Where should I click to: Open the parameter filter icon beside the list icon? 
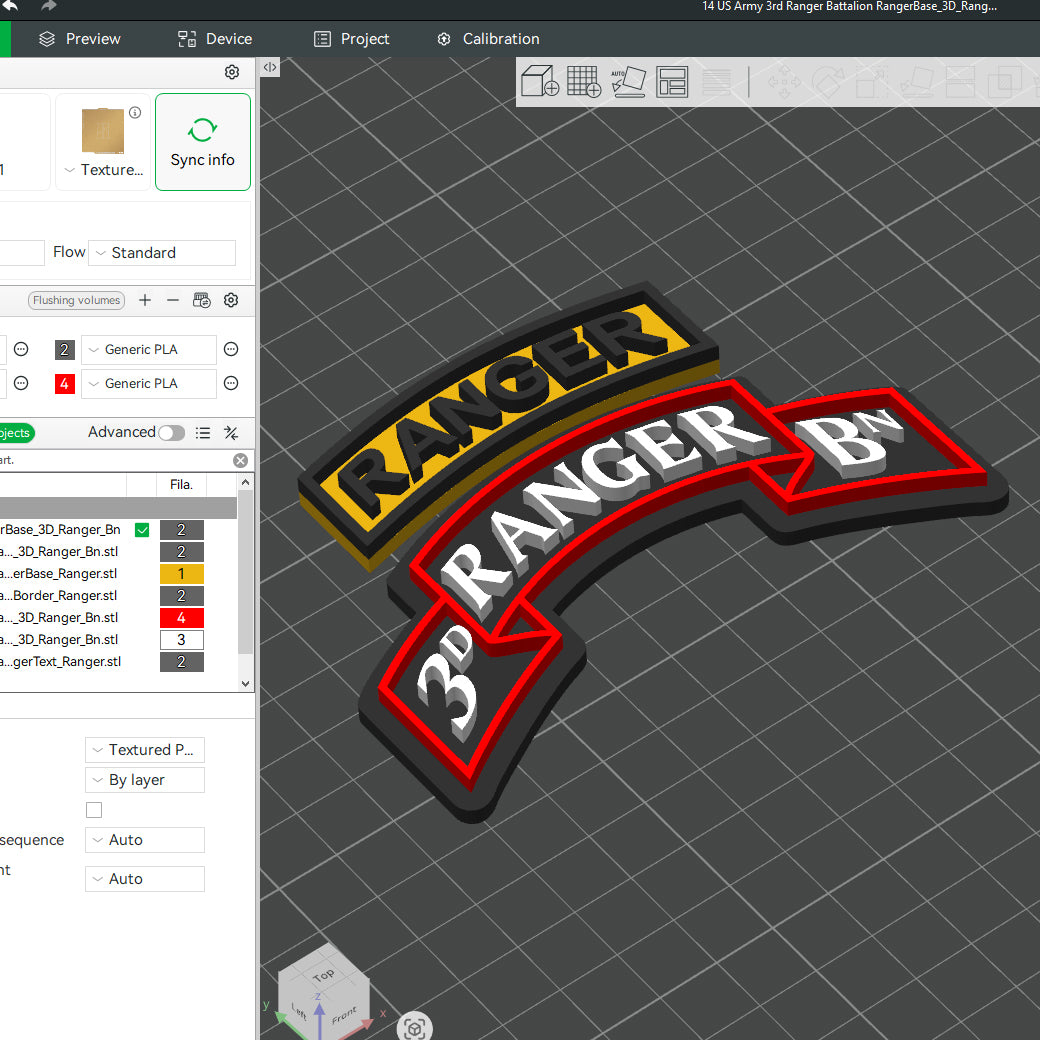pyautogui.click(x=230, y=432)
